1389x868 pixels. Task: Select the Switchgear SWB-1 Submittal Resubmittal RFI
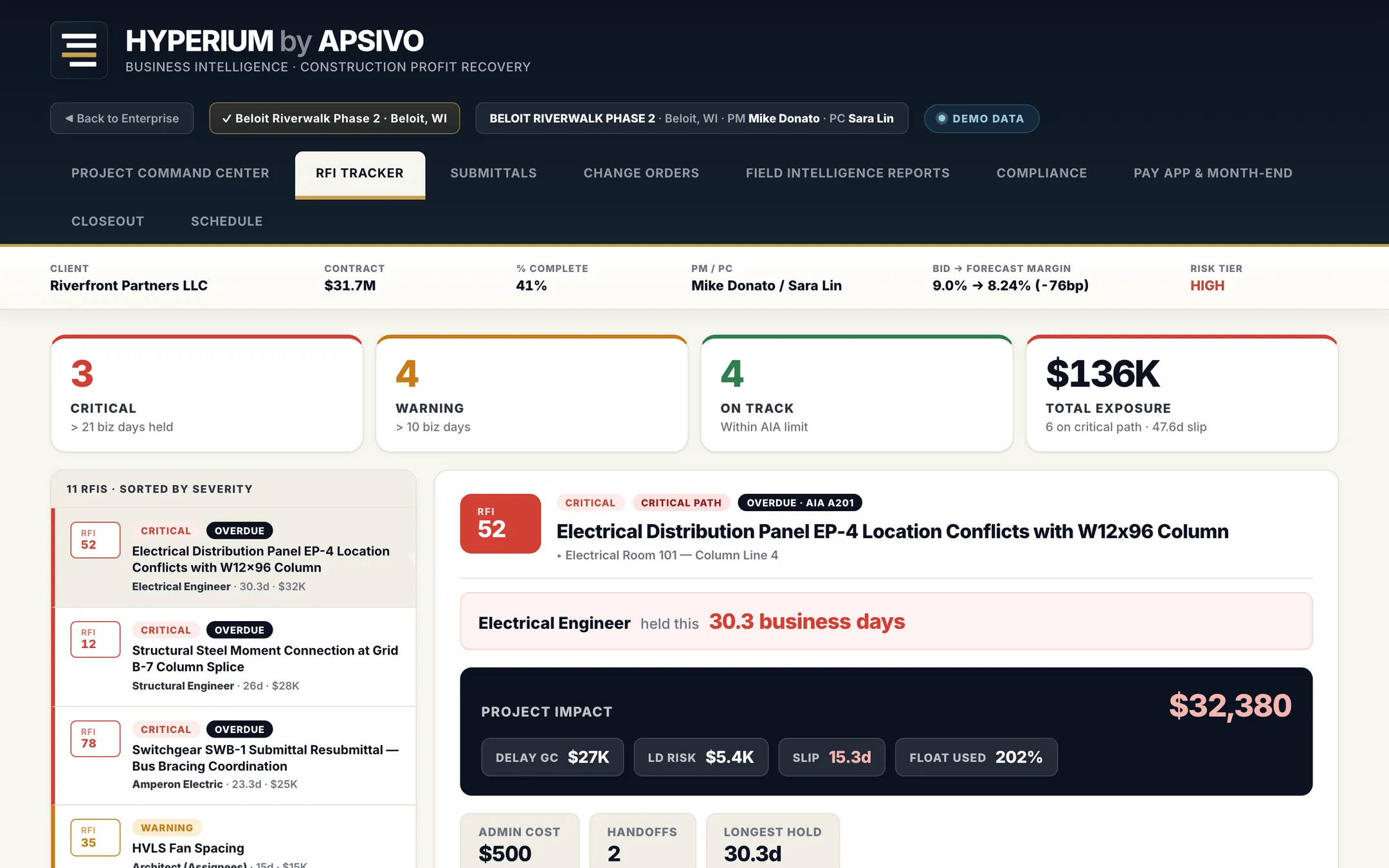pos(235,755)
